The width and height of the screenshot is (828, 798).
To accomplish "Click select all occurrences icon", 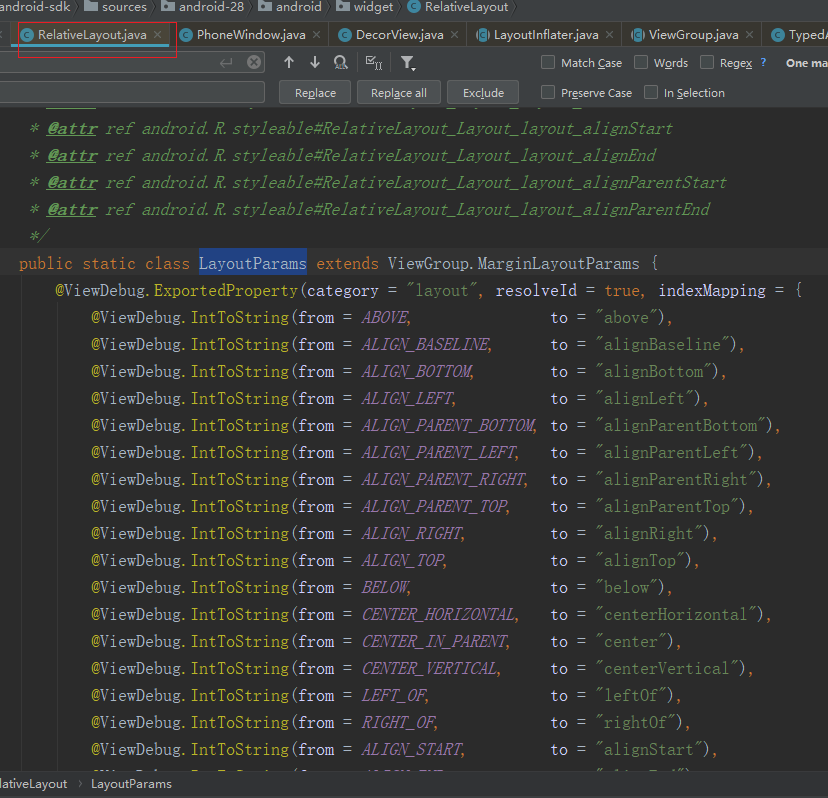I will point(373,63).
